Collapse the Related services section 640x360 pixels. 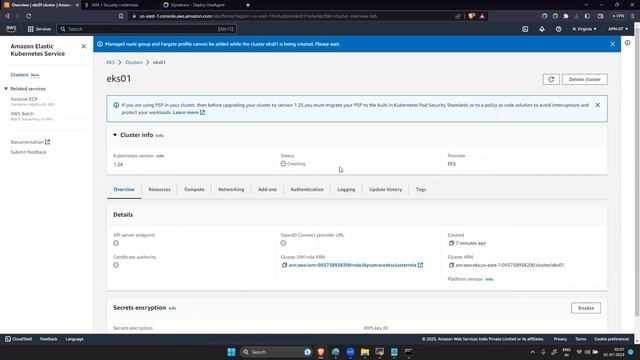(6, 89)
